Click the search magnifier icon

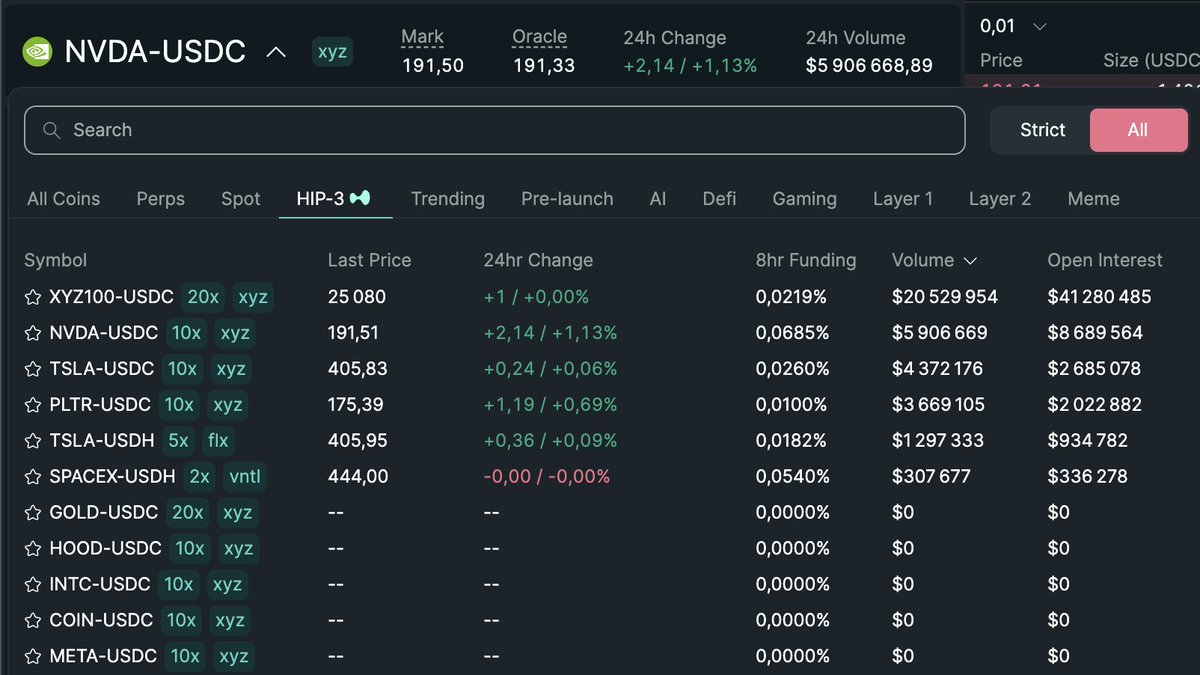point(52,130)
